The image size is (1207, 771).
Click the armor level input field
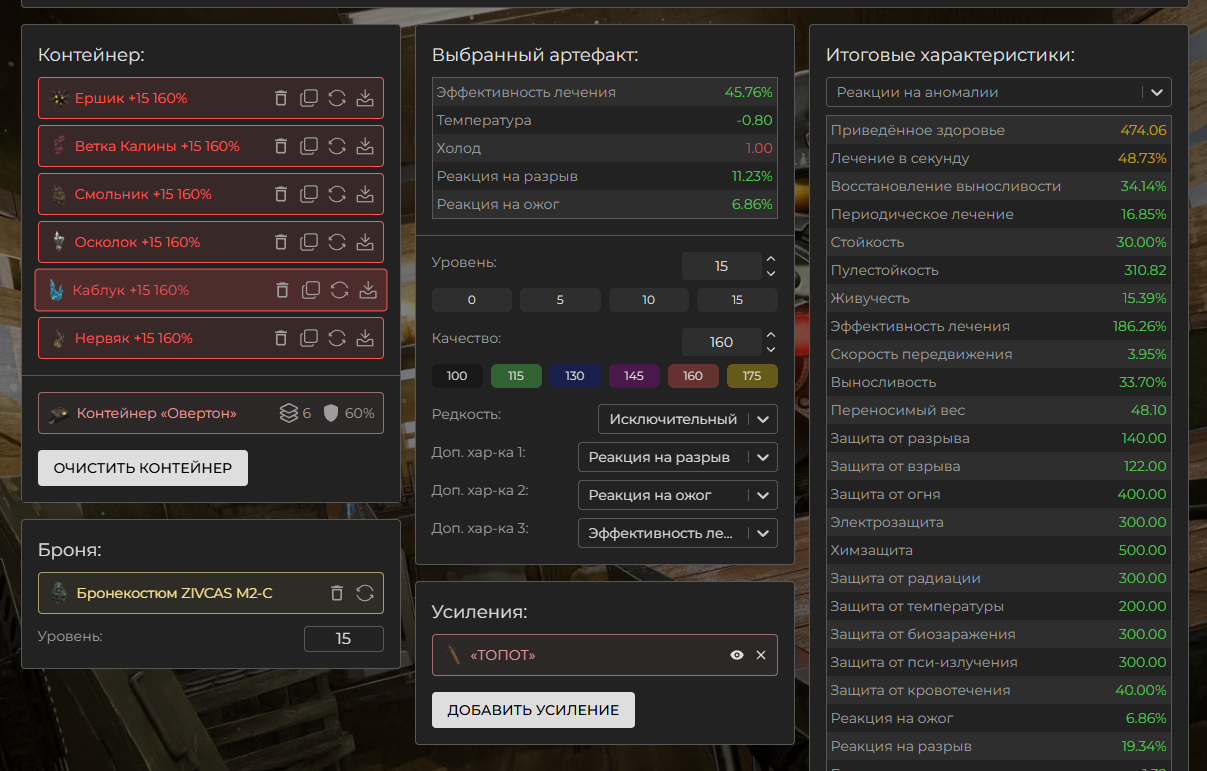click(x=343, y=638)
